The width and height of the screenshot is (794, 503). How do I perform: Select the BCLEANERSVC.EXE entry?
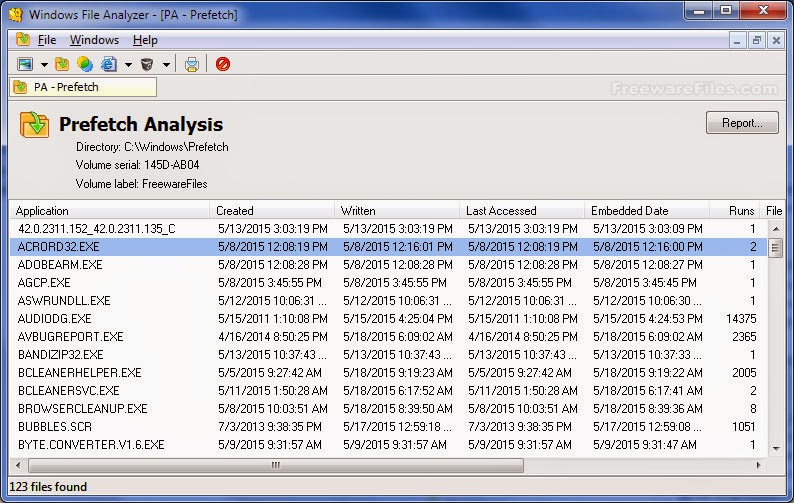[x=68, y=391]
